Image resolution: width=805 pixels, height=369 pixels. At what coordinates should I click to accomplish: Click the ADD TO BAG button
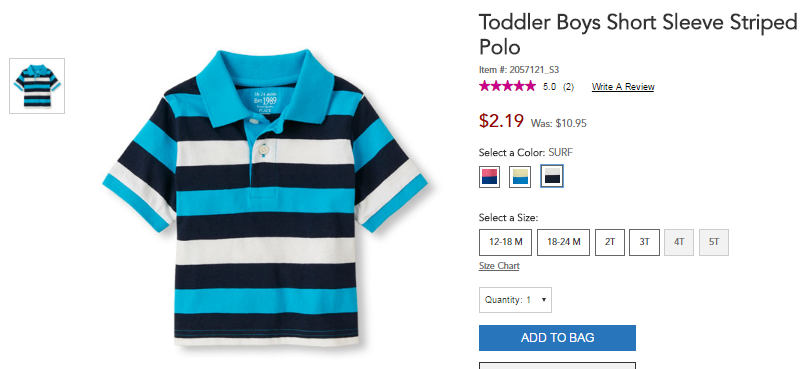click(x=558, y=338)
